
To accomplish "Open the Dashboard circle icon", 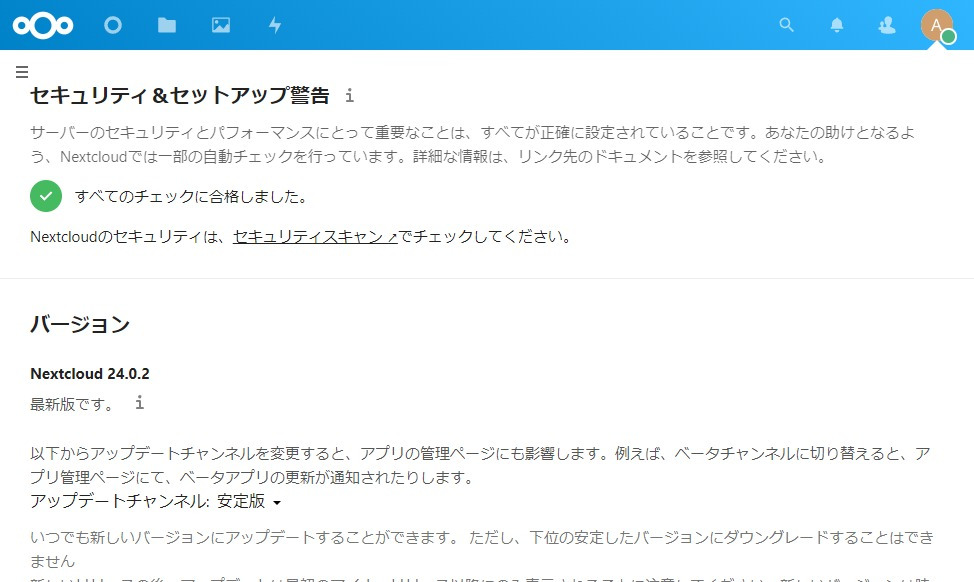I will [x=112, y=25].
